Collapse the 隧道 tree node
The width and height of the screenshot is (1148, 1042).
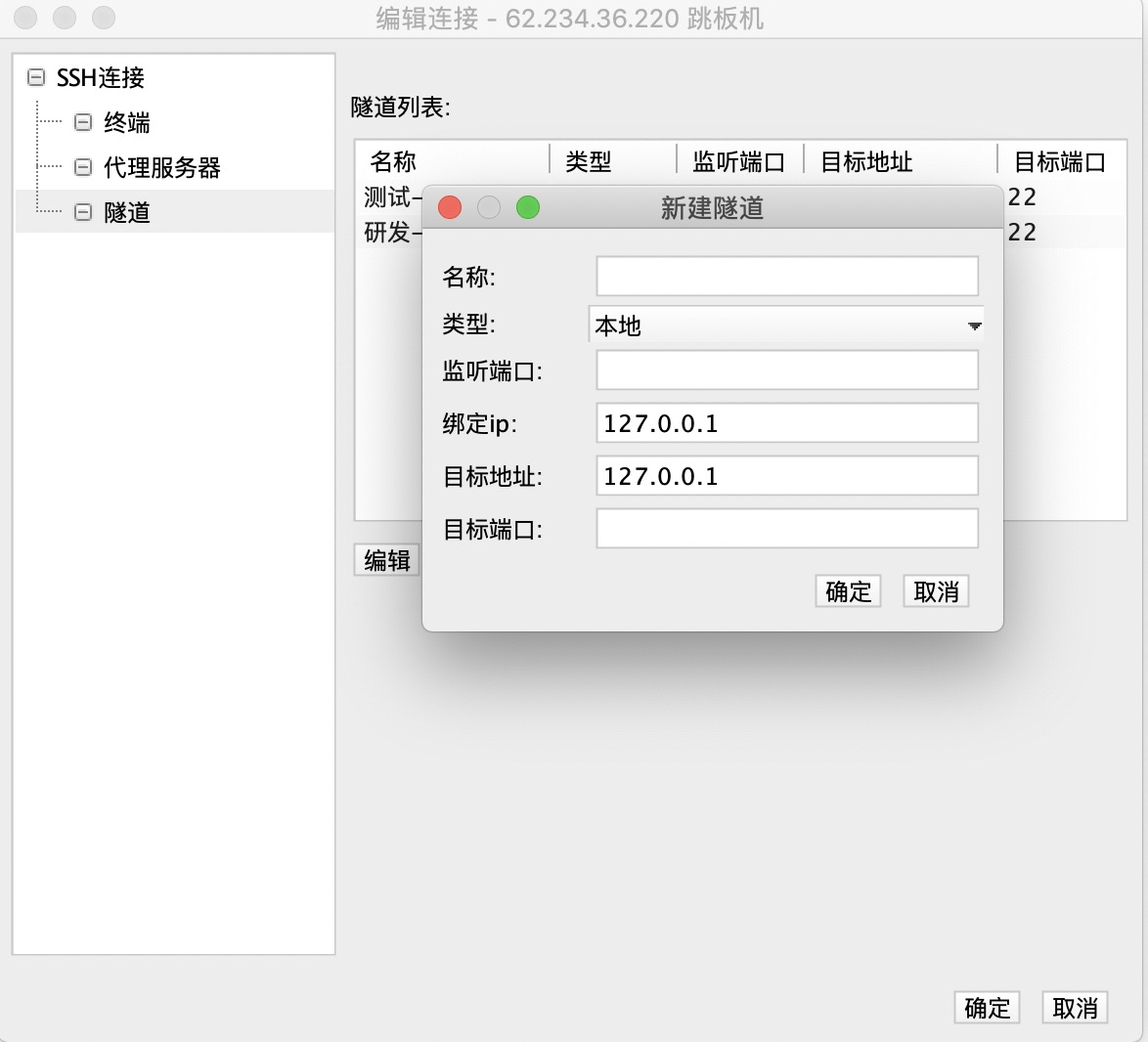(82, 211)
